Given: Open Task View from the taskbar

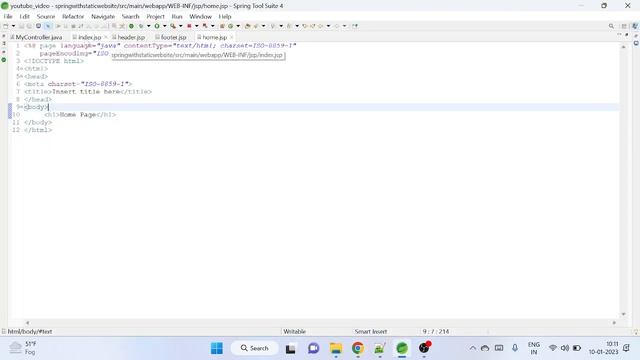Looking at the screenshot, I should tap(290, 348).
